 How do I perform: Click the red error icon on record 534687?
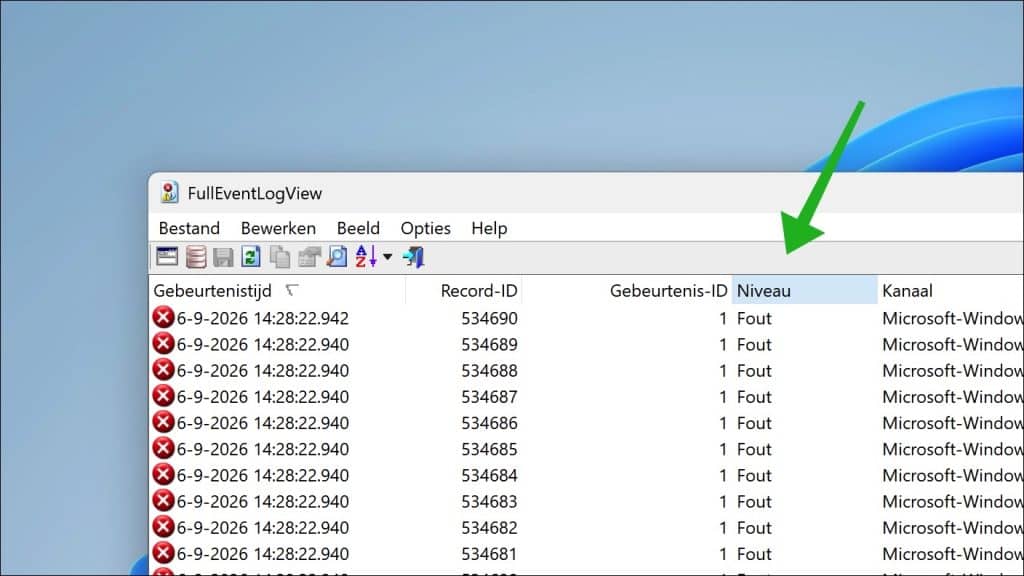click(163, 396)
